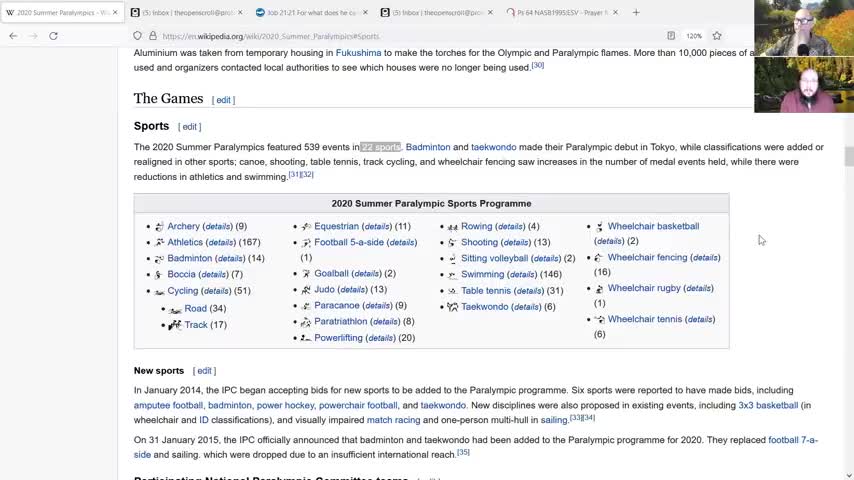Open the Sitting volleyball link
Screen dimensions: 854x480
[x=495, y=258]
